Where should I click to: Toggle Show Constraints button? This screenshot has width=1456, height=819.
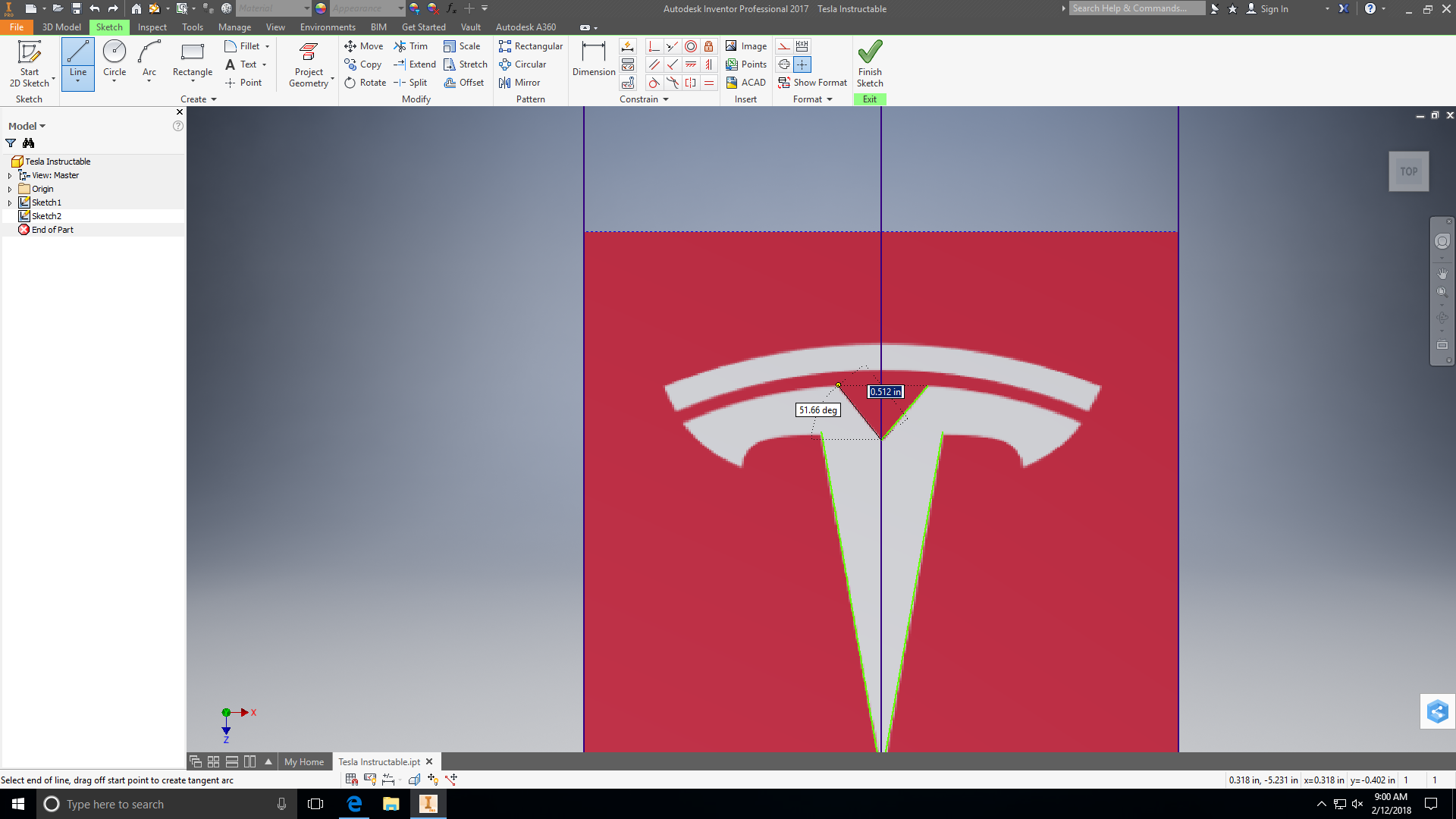pos(628,64)
